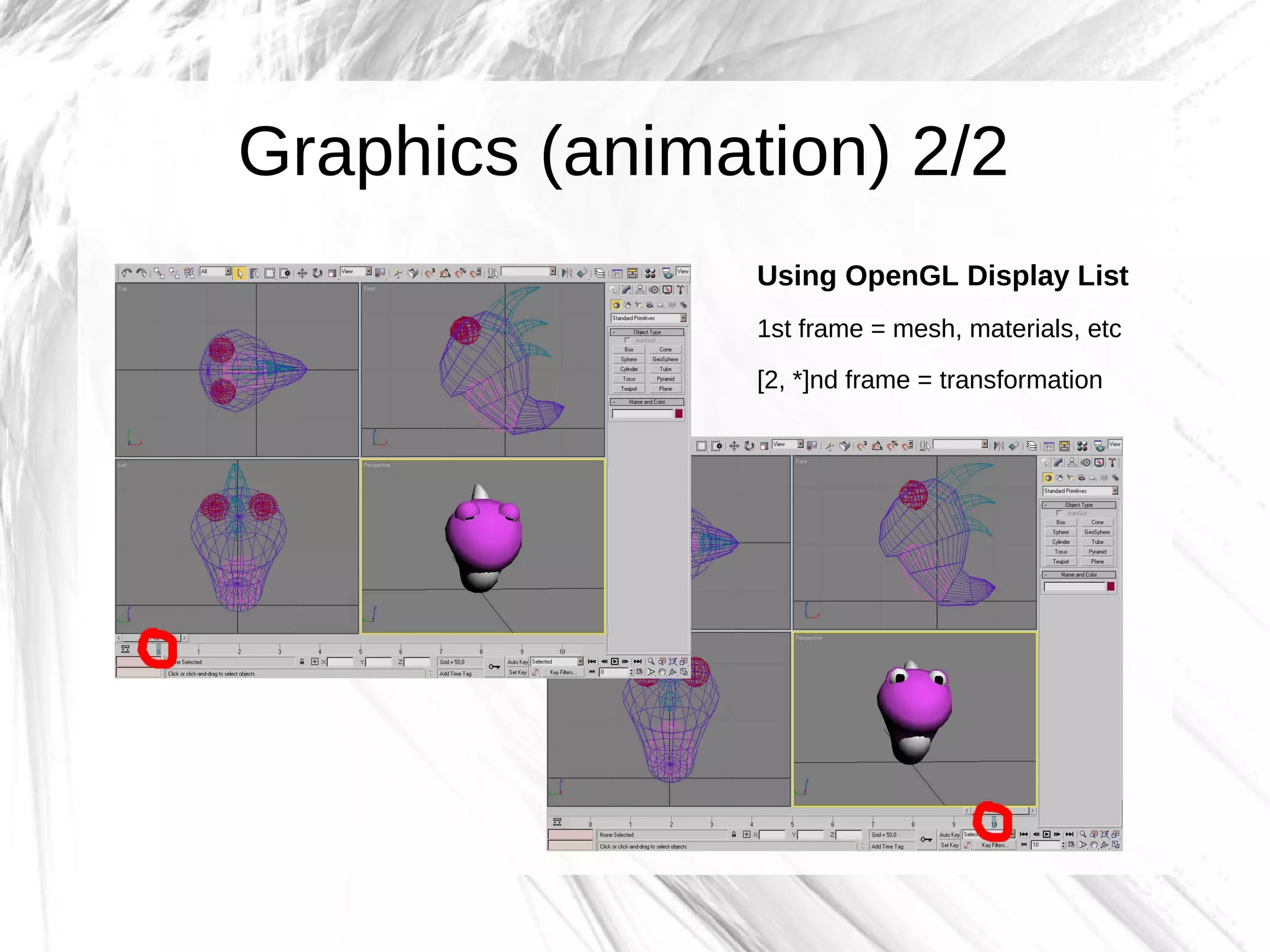Click GeoSphere button in lower-right window

click(1097, 532)
